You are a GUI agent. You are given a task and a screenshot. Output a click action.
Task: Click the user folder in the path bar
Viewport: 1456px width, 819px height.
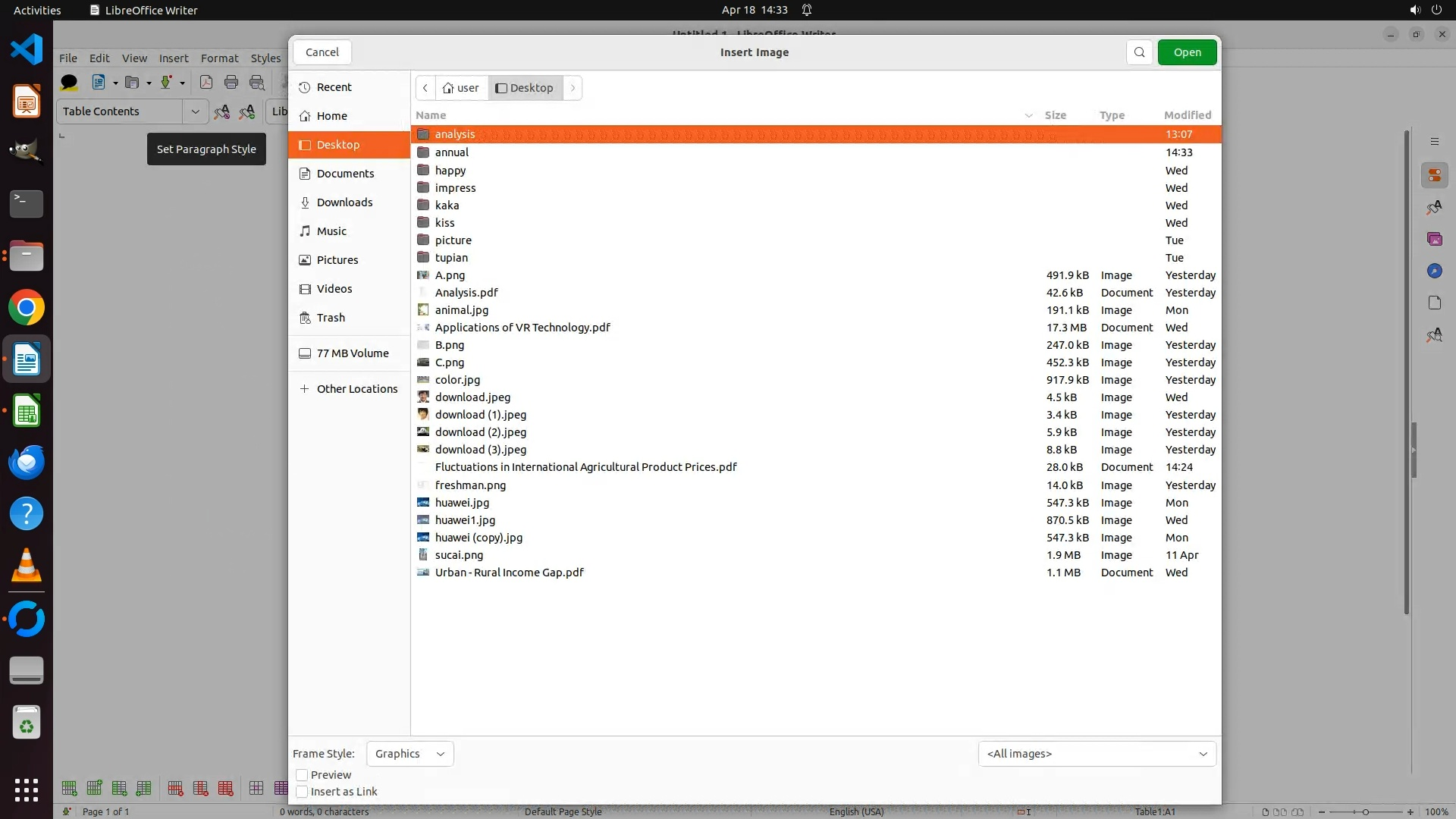(461, 88)
